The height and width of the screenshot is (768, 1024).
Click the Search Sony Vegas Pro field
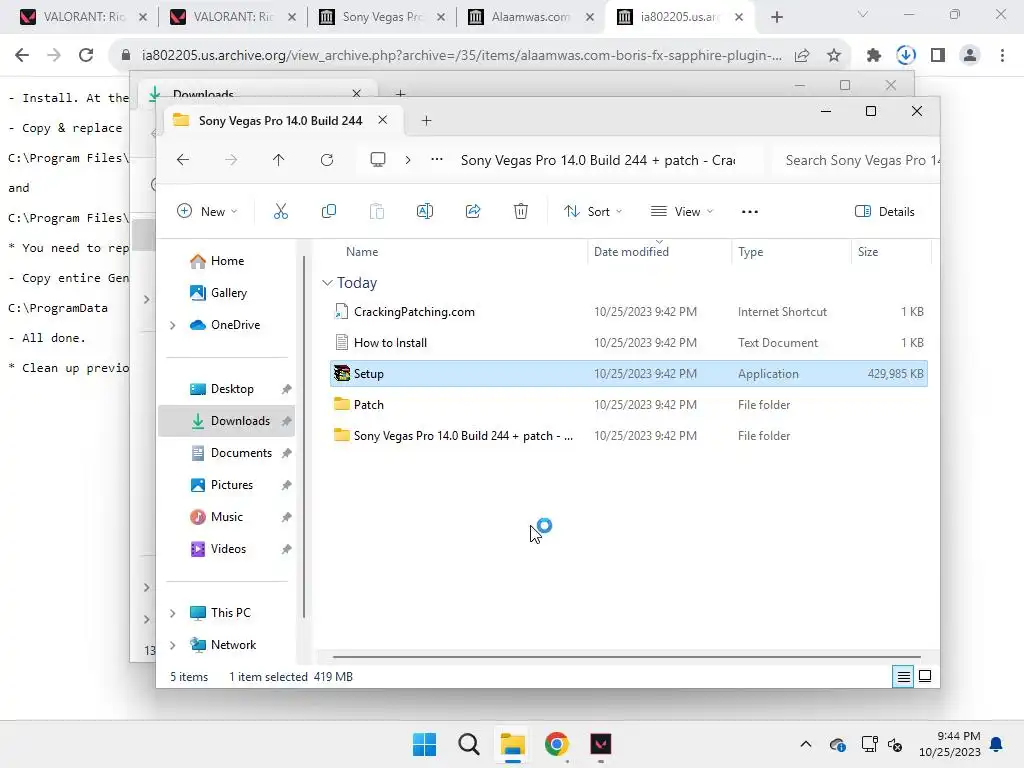855,161
